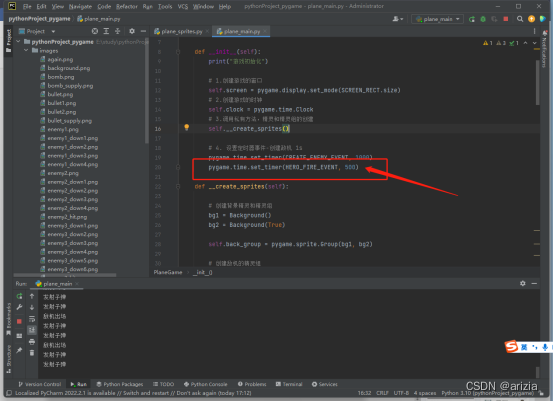Collapse the images folder in tree
This screenshot has height=401, width=553.
(x=26, y=50)
